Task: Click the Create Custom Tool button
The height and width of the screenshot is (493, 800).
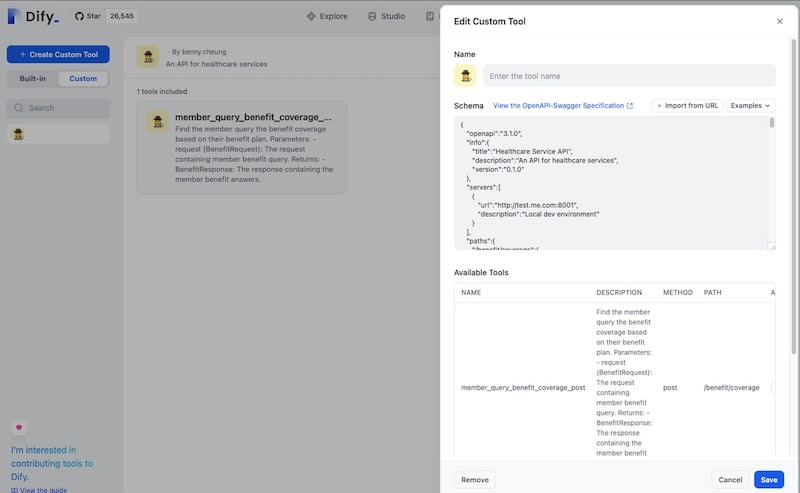Action: pos(58,54)
